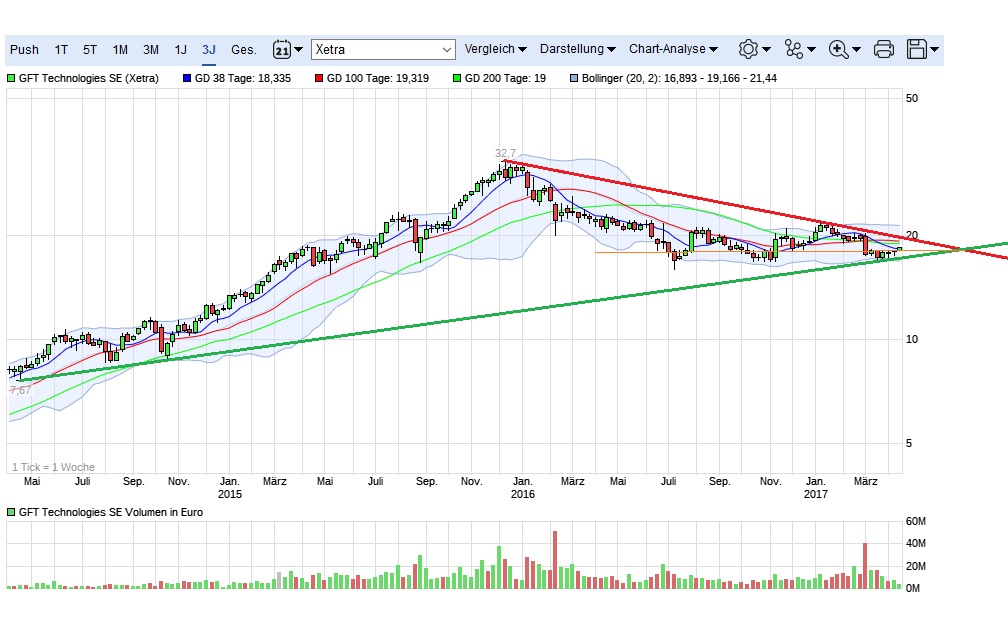Open the Darstellung dropdown menu
Screen dimensions: 1008x630
point(577,49)
